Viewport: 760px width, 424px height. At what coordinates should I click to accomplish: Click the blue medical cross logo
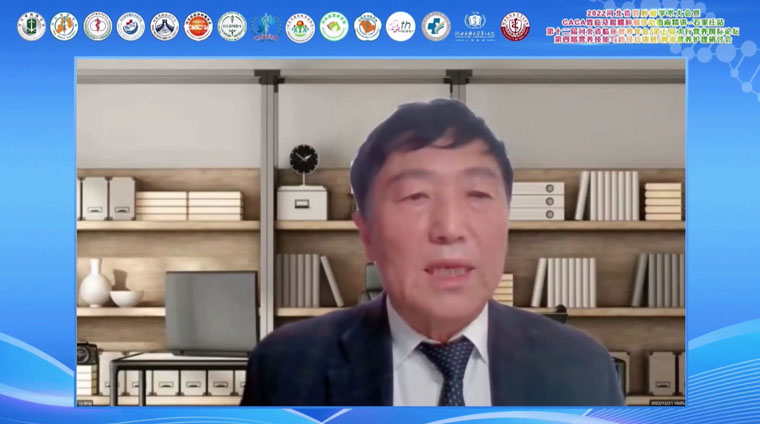click(x=435, y=26)
